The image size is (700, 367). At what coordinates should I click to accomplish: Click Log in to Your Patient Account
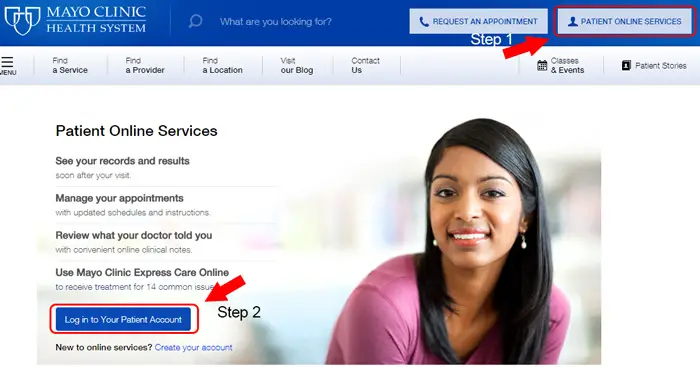(x=123, y=319)
